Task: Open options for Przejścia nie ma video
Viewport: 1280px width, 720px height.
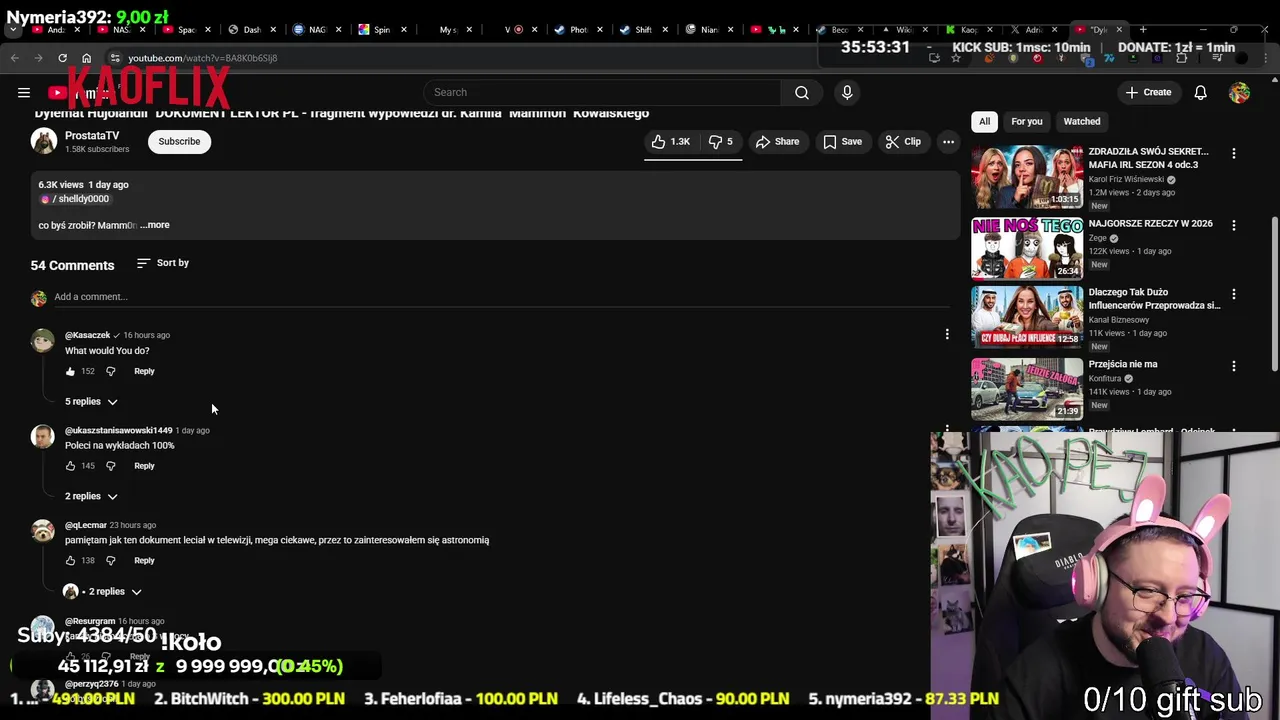Action: click(x=1233, y=366)
